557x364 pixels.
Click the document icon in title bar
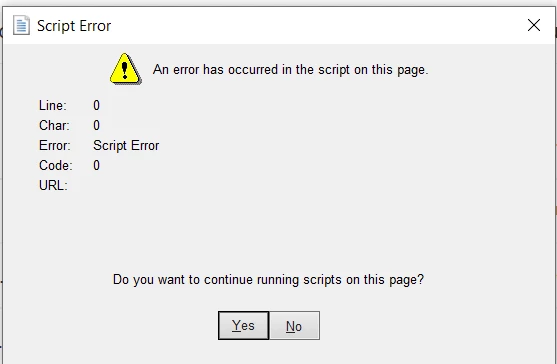(x=21, y=26)
